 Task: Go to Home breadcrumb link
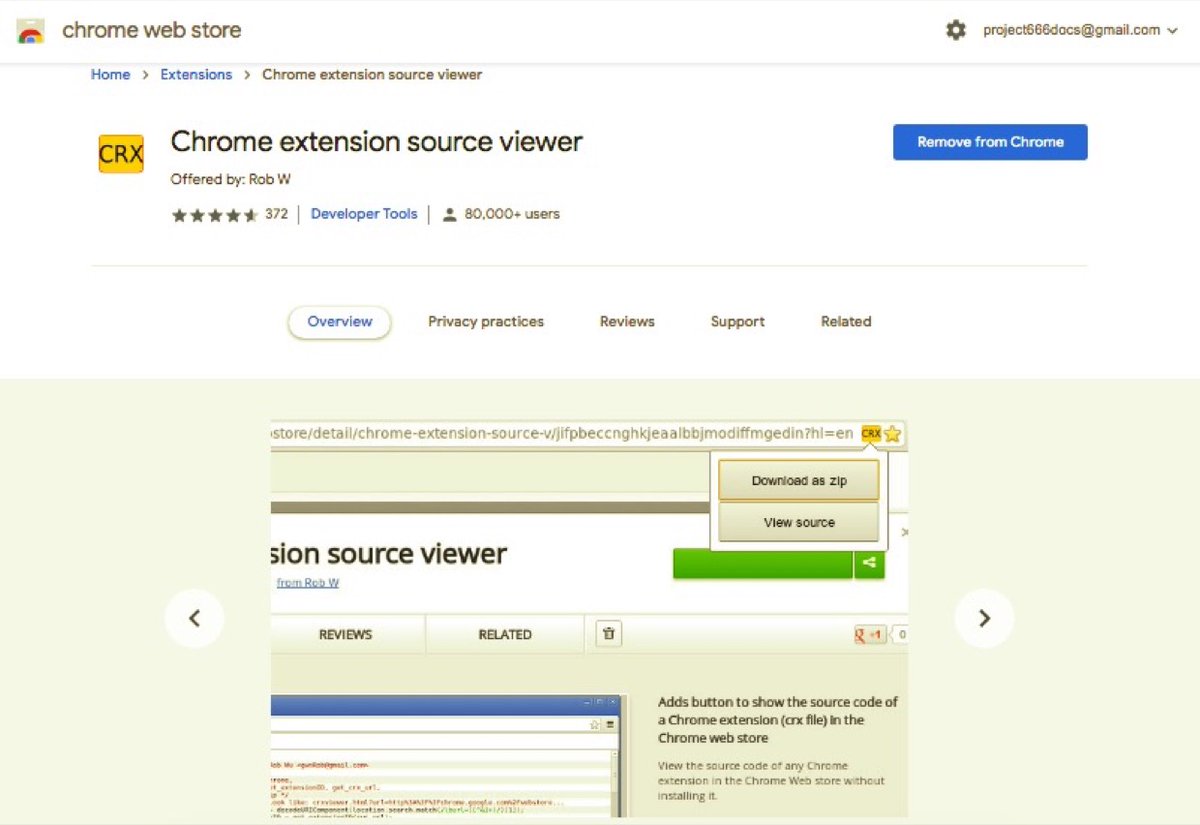pos(110,74)
